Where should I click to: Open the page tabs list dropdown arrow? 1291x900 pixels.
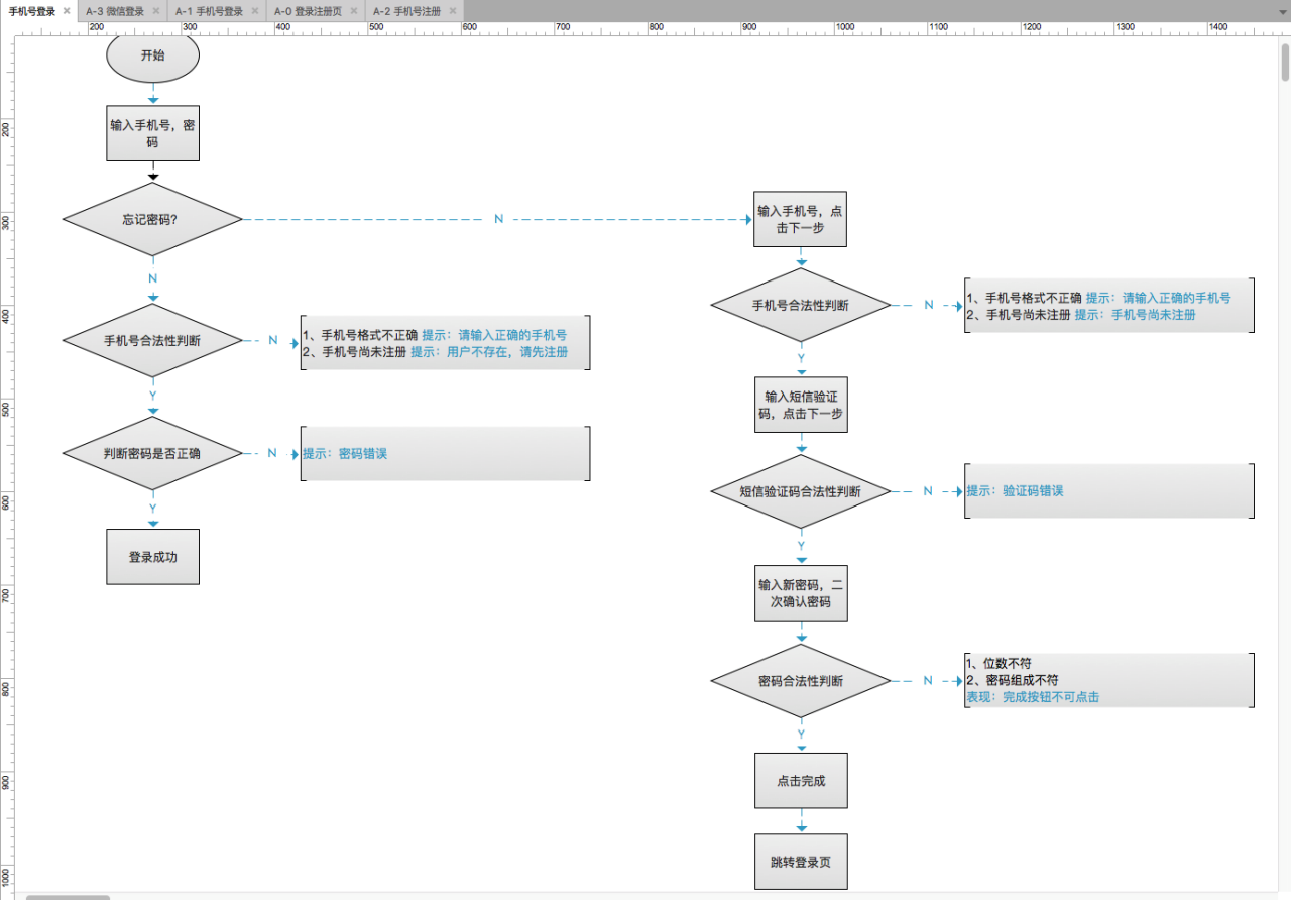click(1283, 12)
